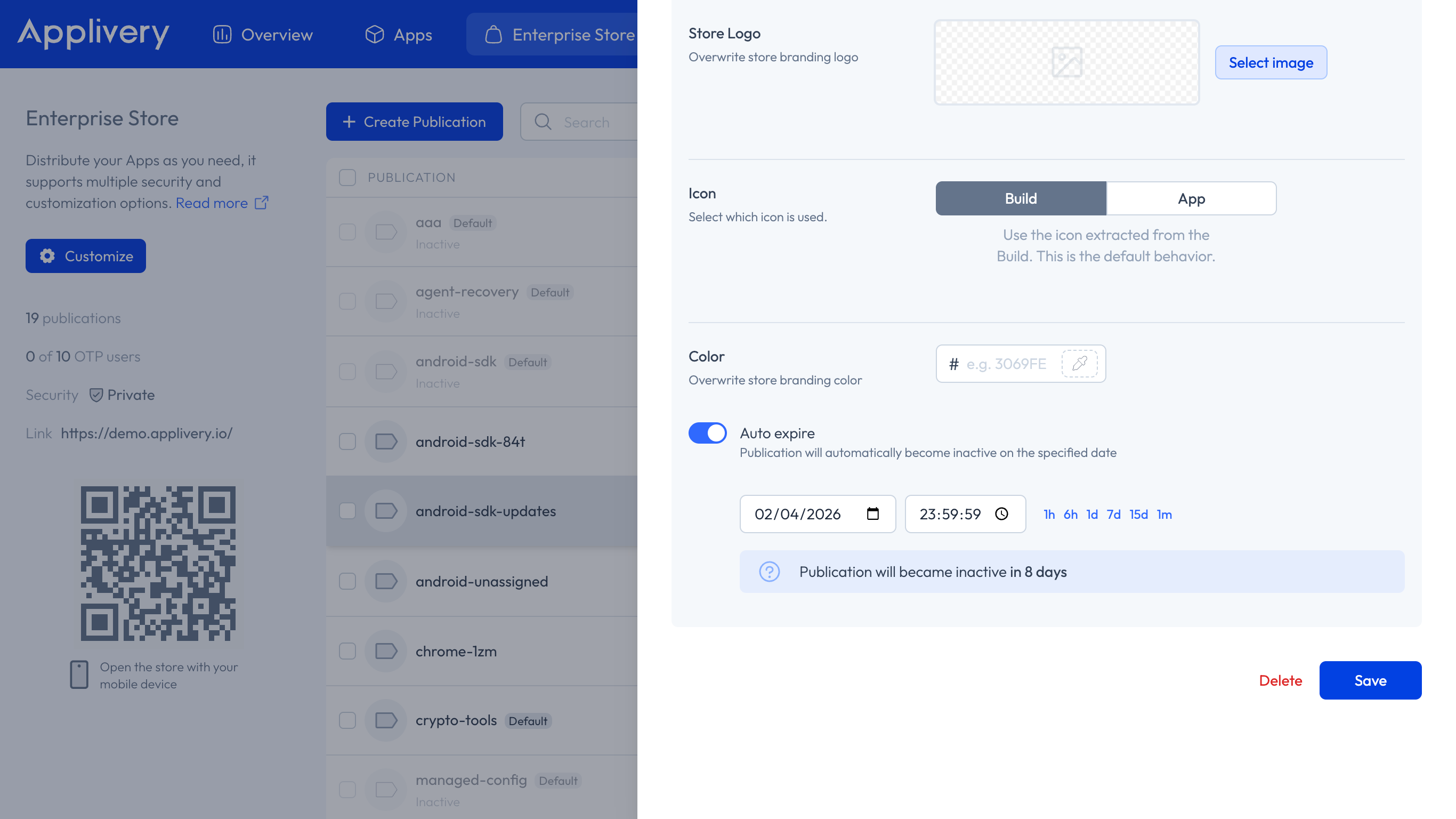Click the Select image button
Viewport: 1456px width, 819px height.
point(1271,62)
